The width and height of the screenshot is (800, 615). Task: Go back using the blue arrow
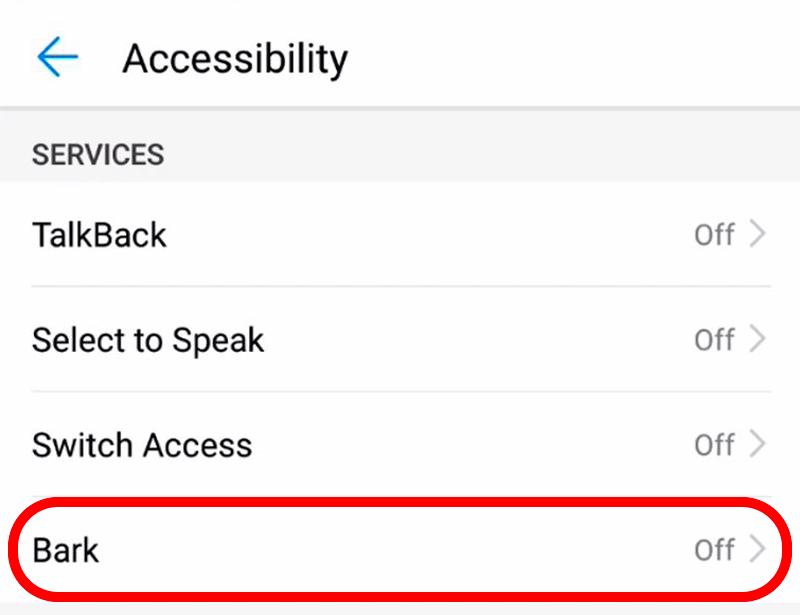[57, 57]
